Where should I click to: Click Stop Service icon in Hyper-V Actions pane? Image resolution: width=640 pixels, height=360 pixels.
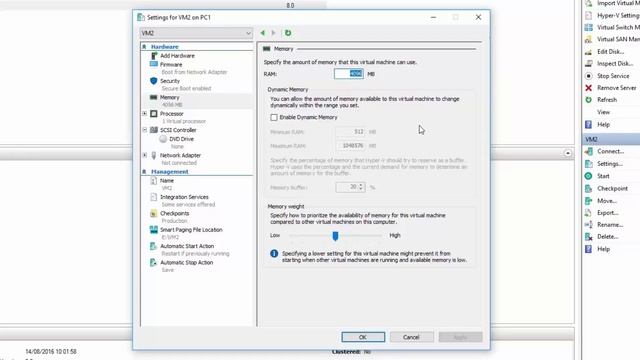588,76
